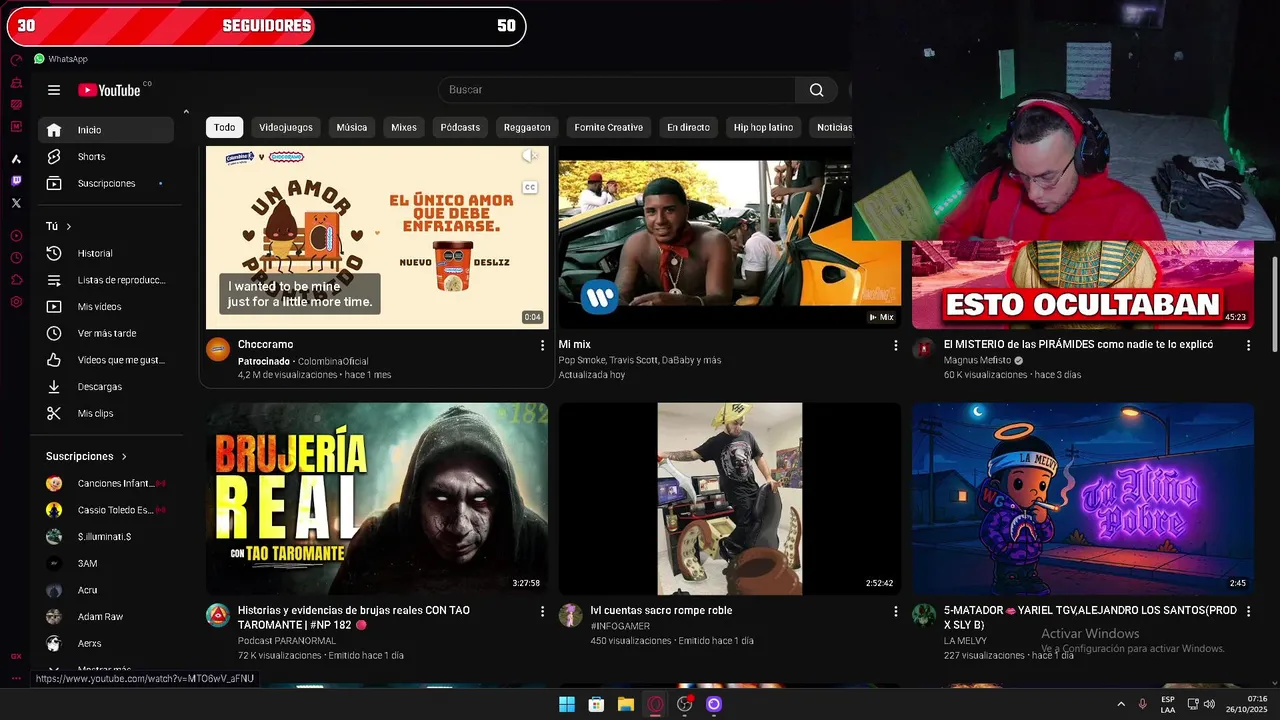
Task: Open the Windows Start menu
Action: point(567,705)
